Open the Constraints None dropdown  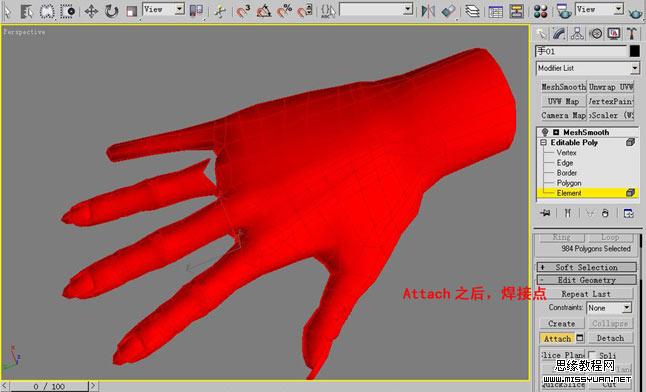click(609, 307)
